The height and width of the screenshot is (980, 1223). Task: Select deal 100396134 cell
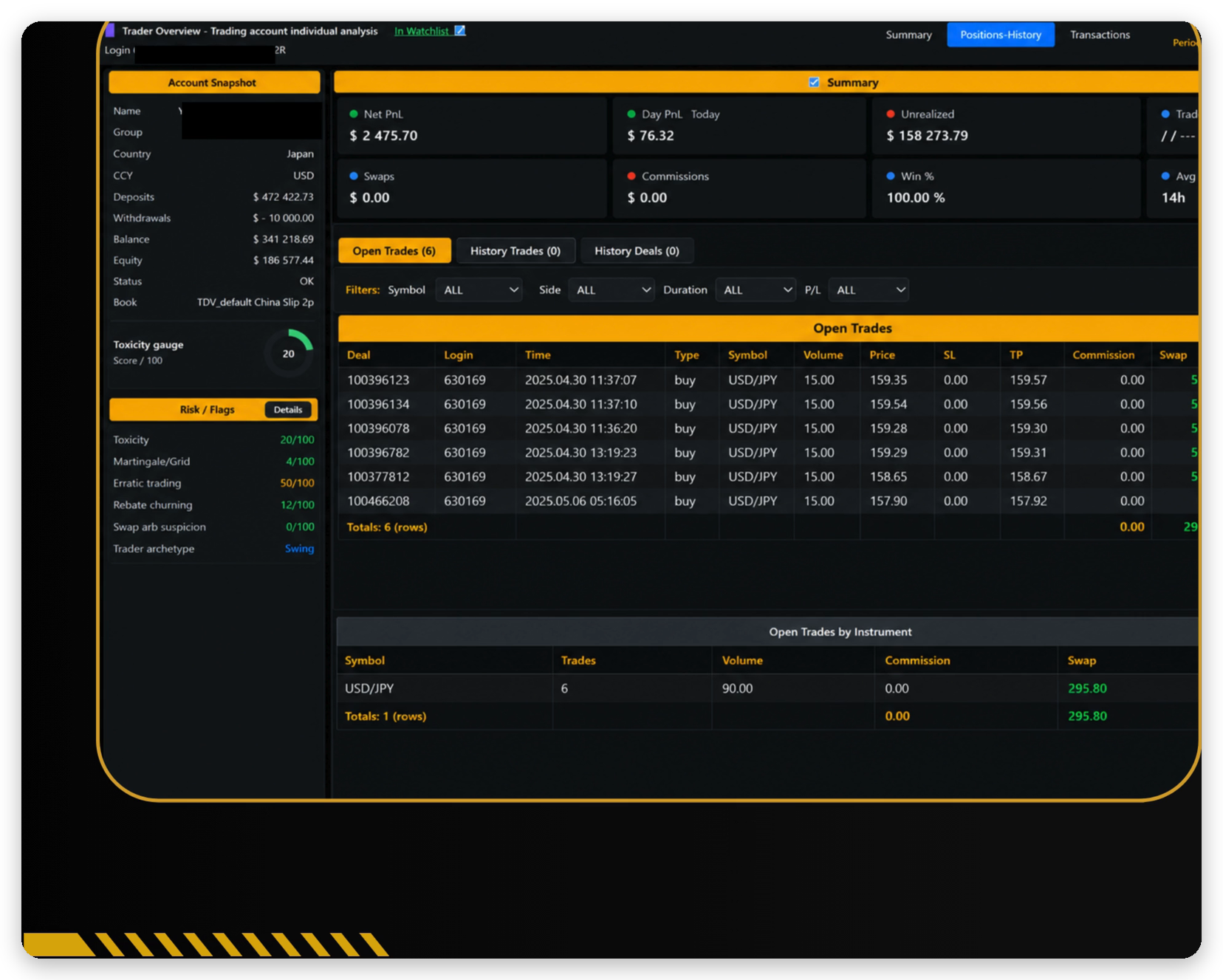(378, 405)
